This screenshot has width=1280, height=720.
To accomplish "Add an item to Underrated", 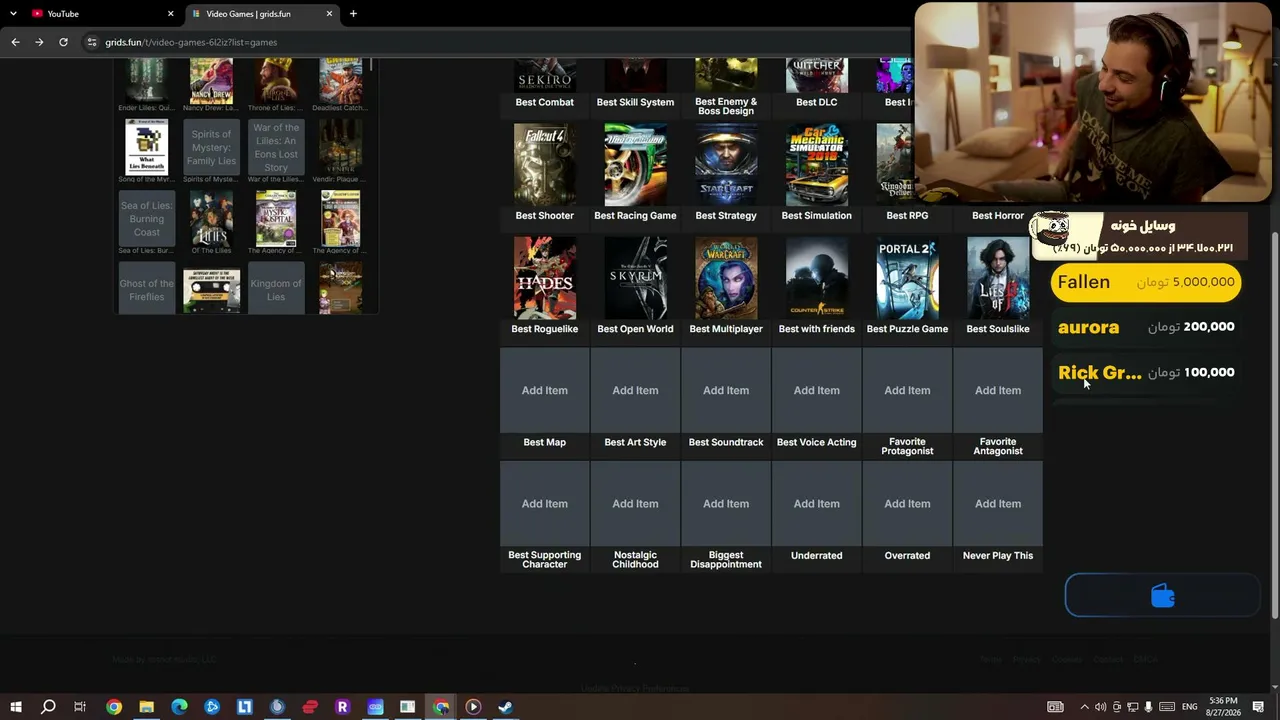I will pos(816,503).
